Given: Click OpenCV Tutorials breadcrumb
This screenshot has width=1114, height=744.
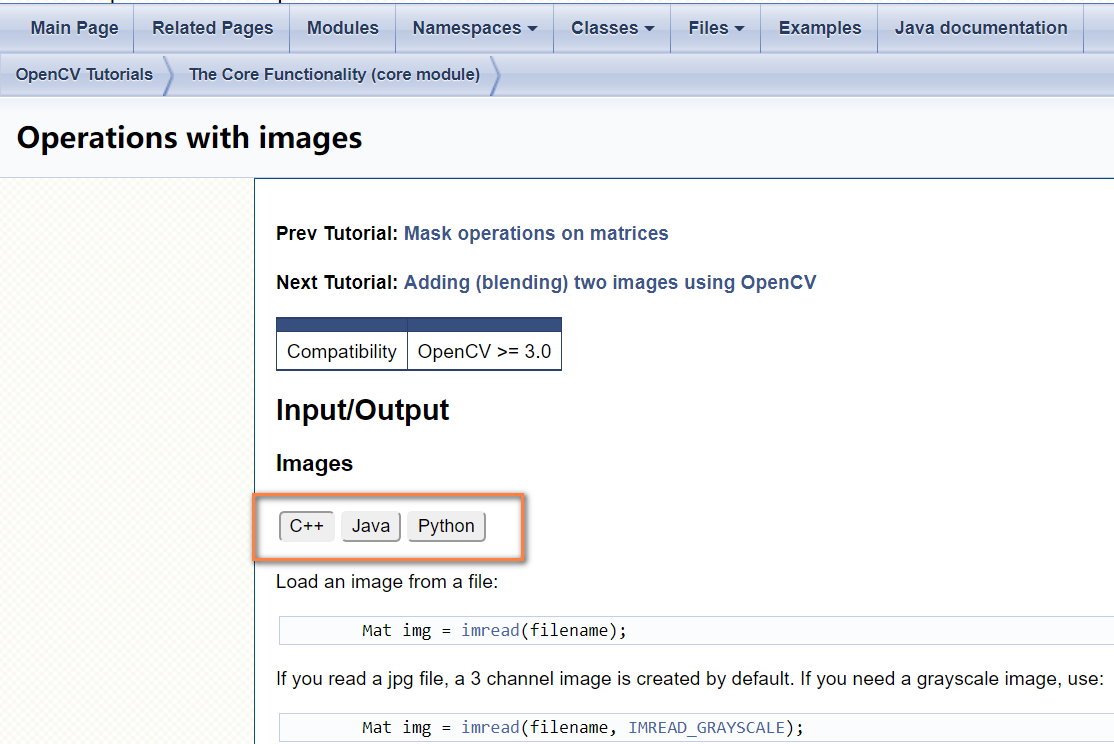Looking at the screenshot, I should click(x=84, y=75).
